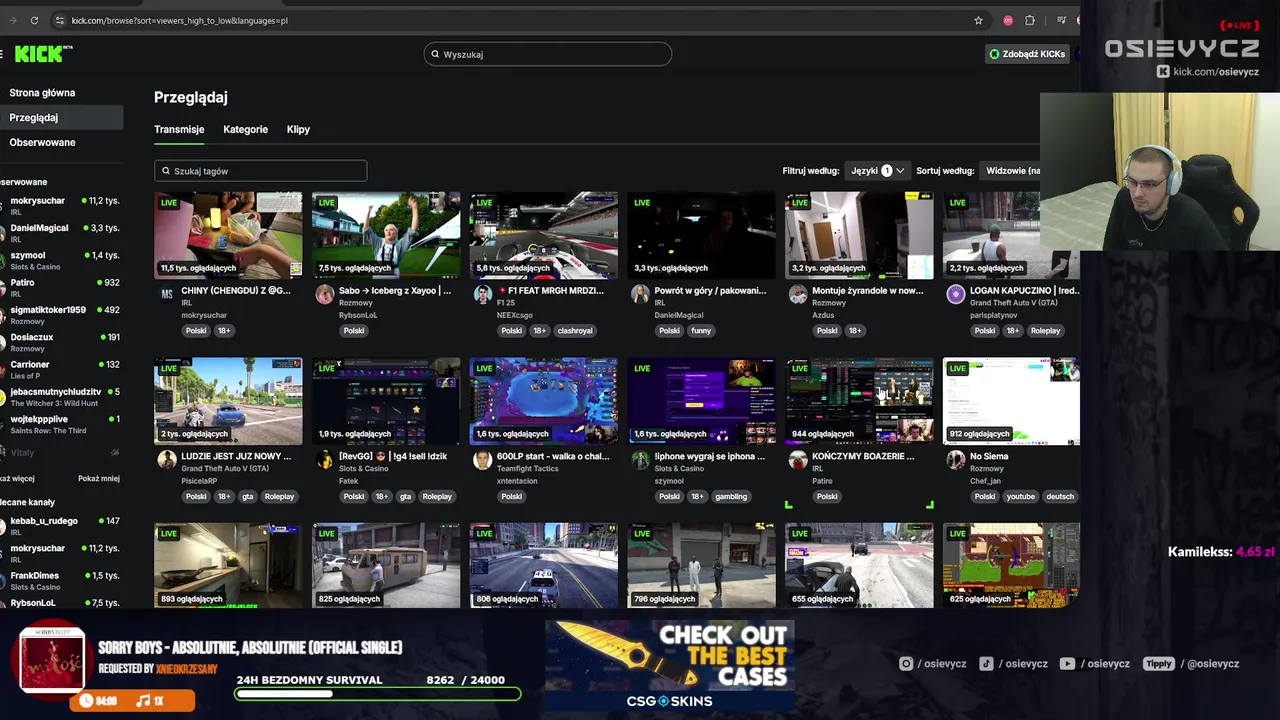Open PisicelaRP's avatar under LUDZIE JEST JUZ NOWY
This screenshot has height=720, width=1280.
click(x=167, y=460)
